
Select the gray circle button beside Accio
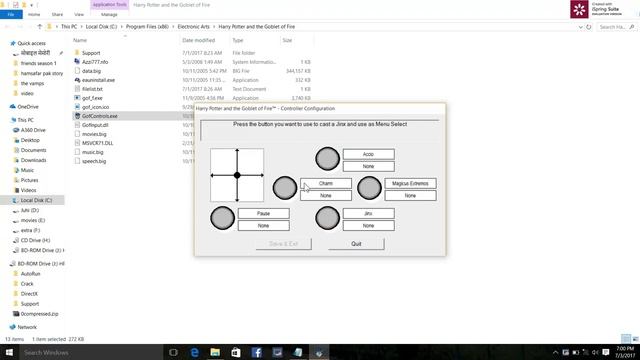(x=327, y=159)
